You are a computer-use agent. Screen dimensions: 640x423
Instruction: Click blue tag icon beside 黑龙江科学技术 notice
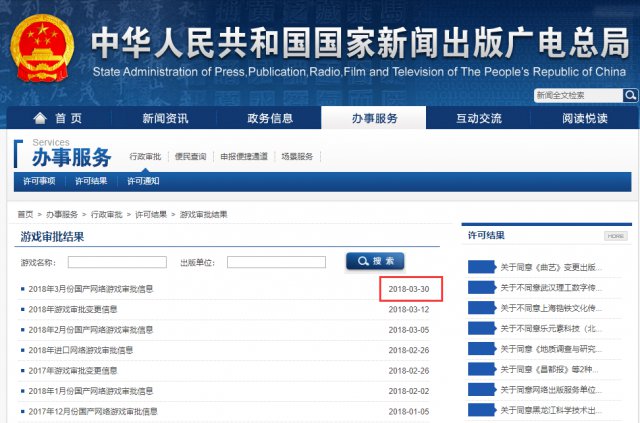[482, 410]
